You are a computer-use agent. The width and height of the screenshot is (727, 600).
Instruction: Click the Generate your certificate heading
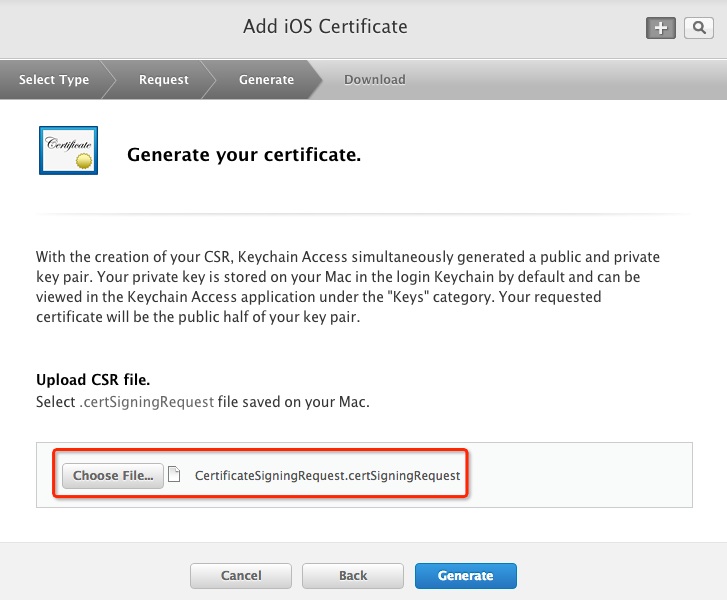[x=243, y=156]
